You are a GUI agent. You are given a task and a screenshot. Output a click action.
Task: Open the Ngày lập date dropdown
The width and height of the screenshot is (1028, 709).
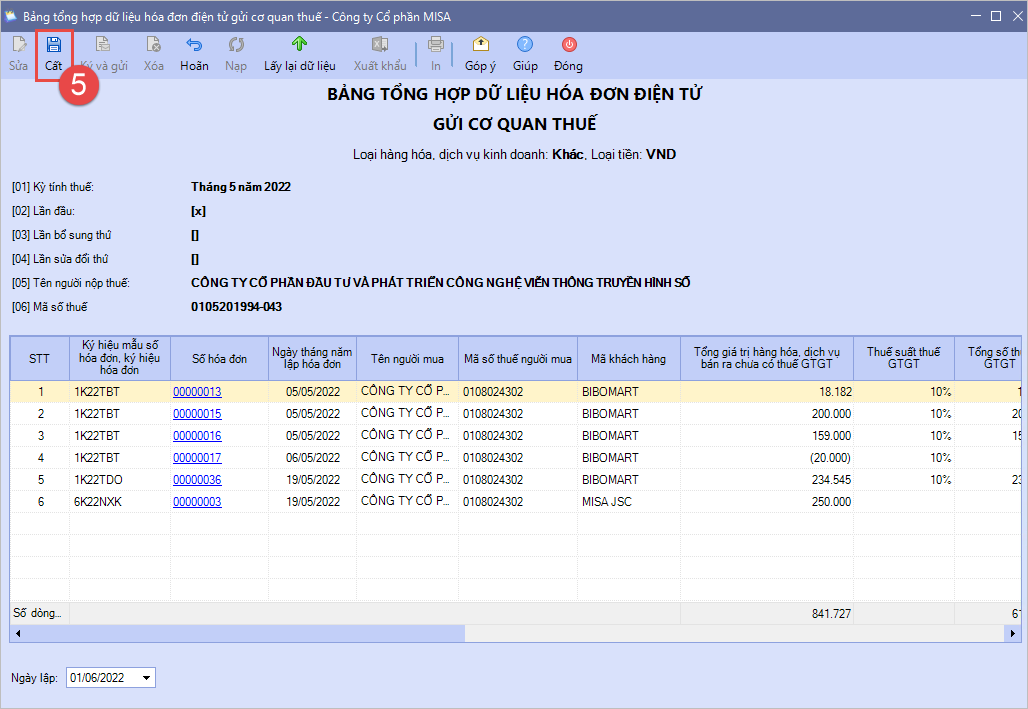148,678
